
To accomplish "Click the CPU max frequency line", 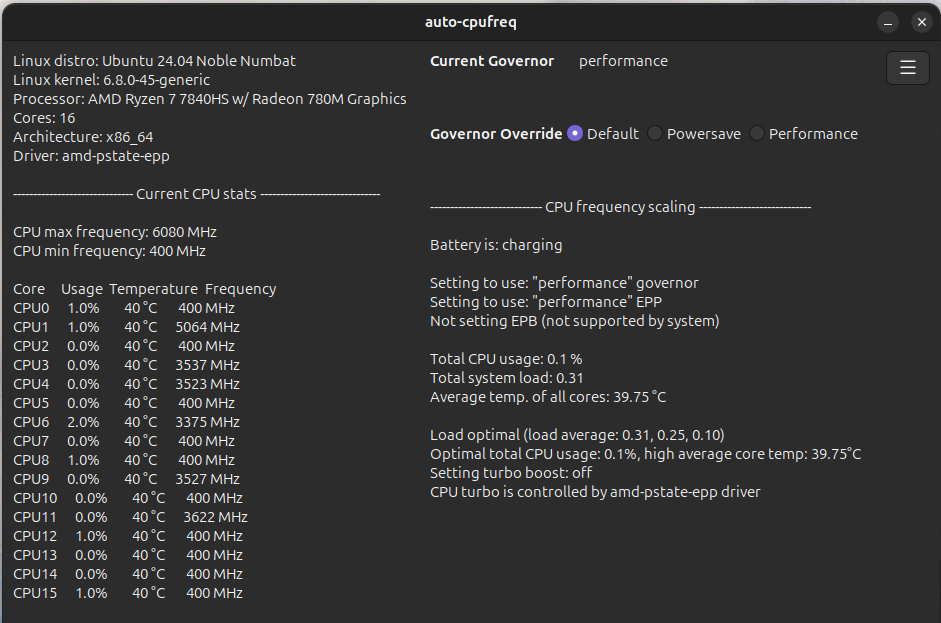I will (x=115, y=232).
